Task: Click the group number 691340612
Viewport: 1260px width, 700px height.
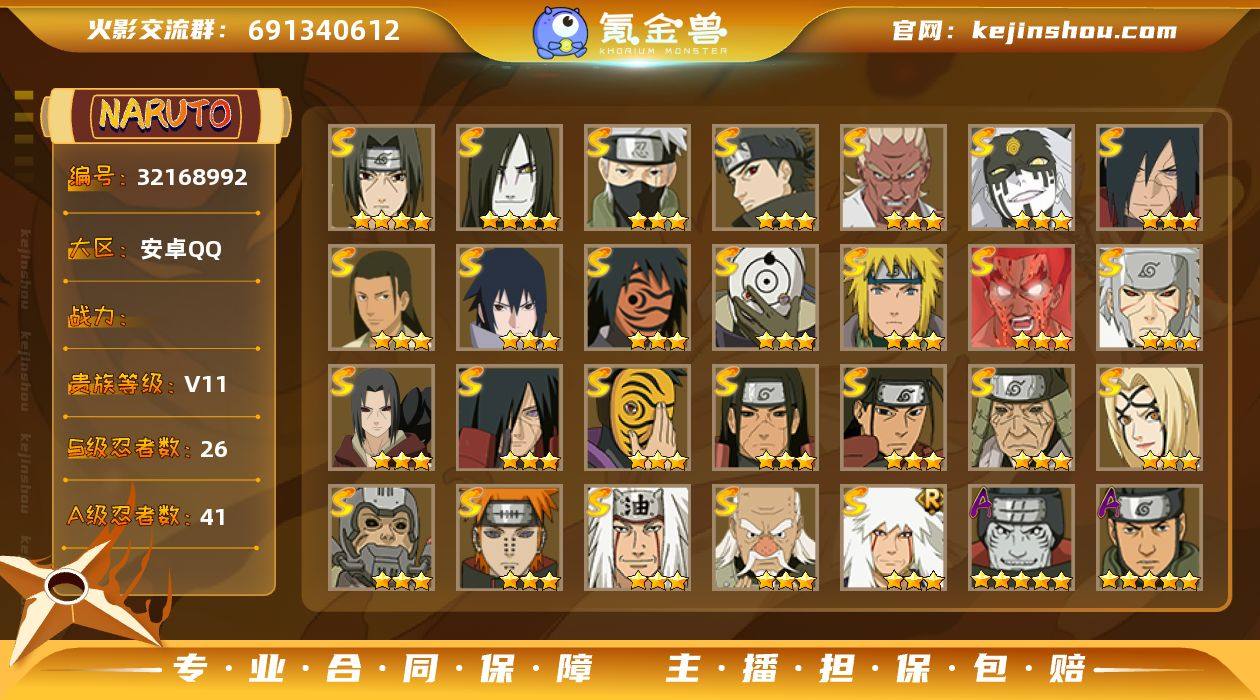Action: click(324, 31)
